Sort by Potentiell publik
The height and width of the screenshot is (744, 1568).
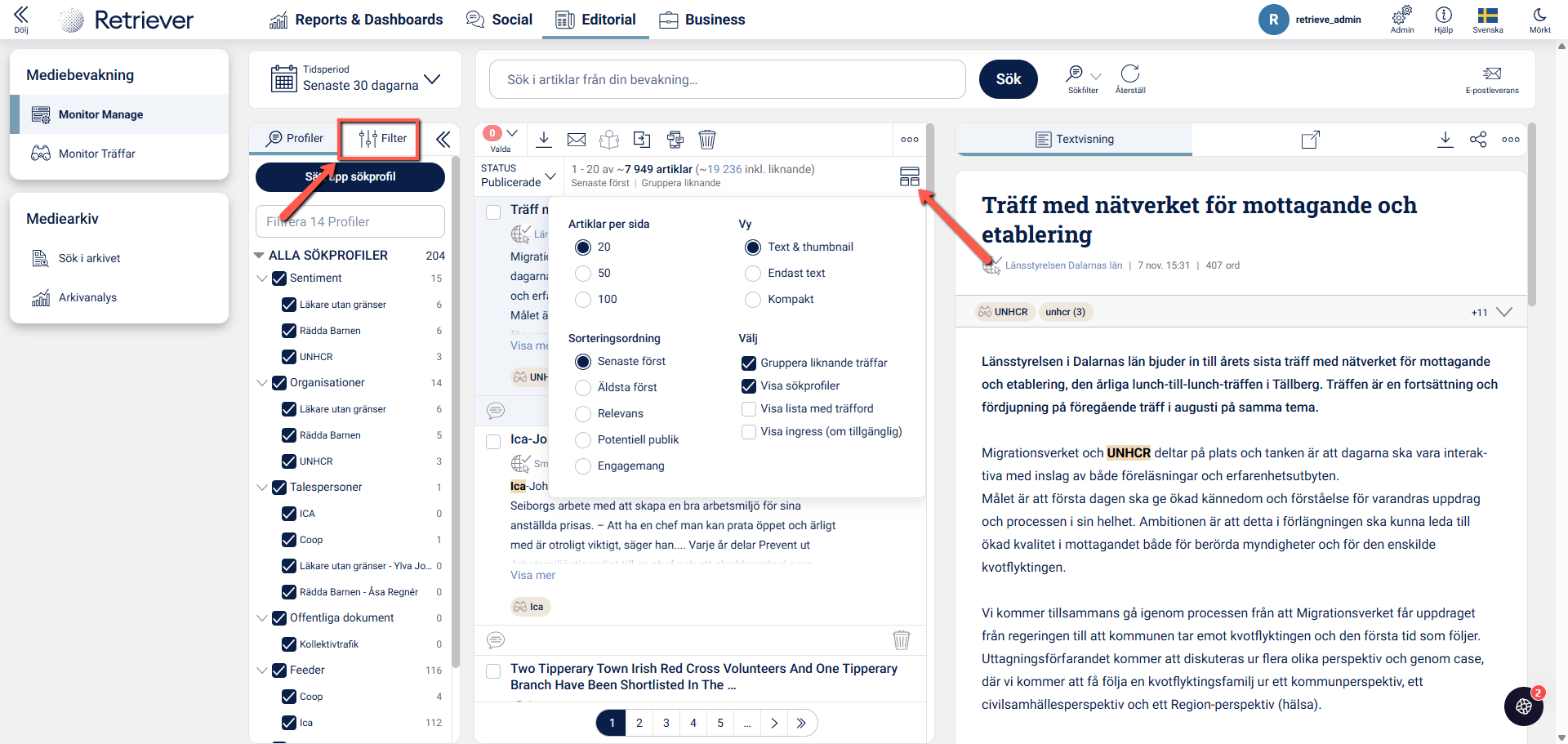click(583, 440)
